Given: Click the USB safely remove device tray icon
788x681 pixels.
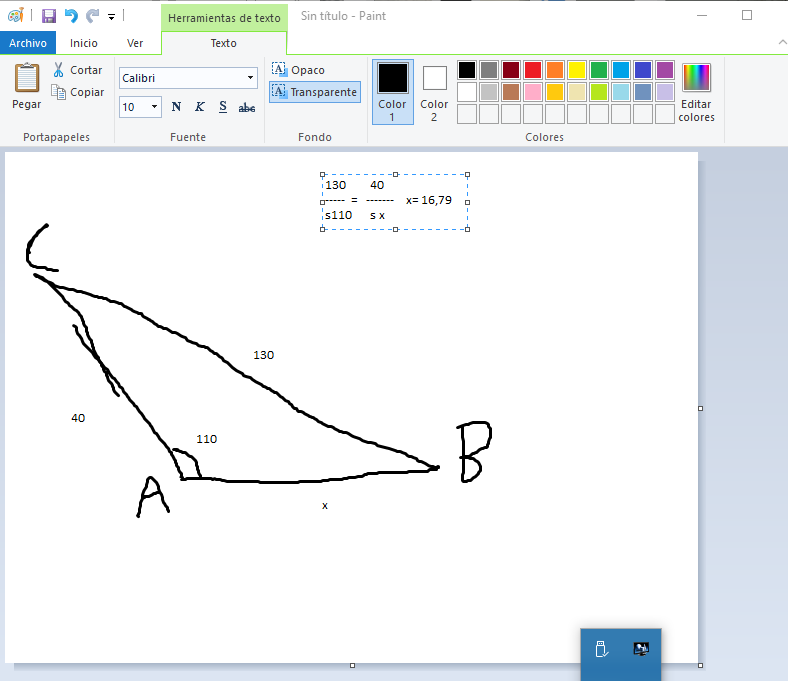Looking at the screenshot, I should [x=601, y=649].
